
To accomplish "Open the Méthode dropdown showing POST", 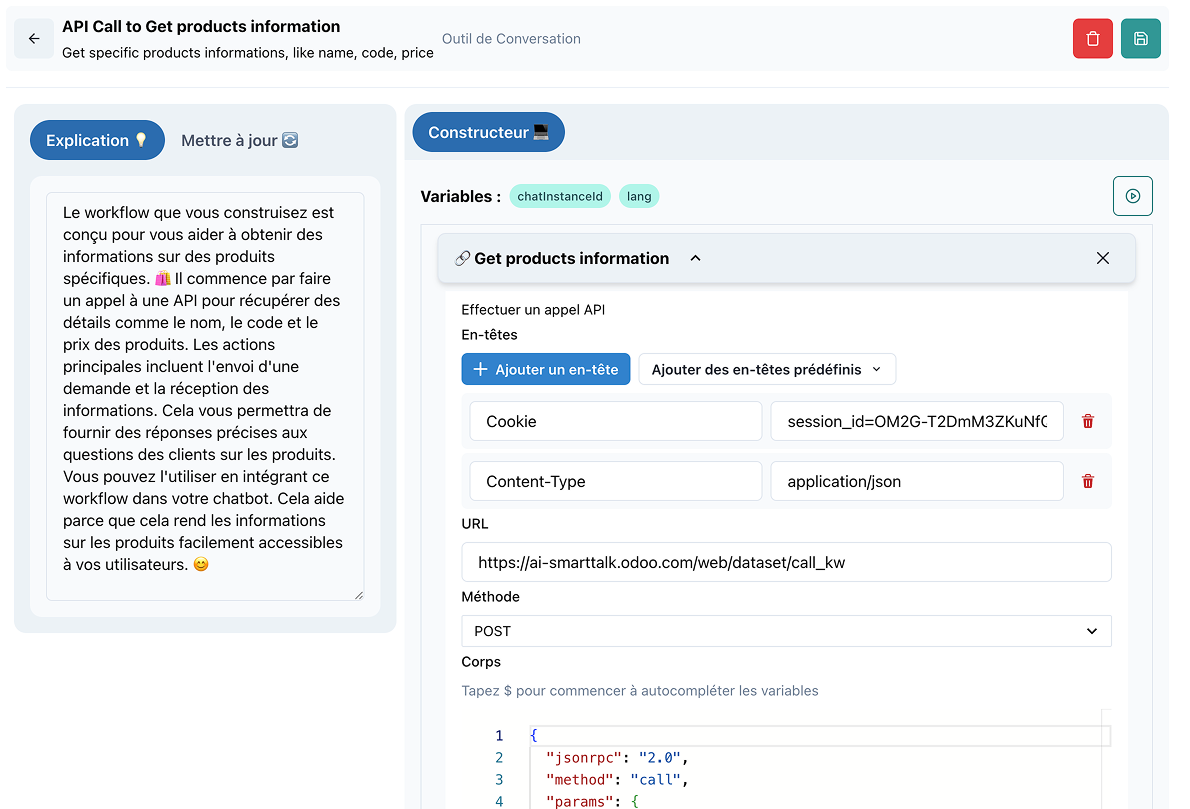I will 786,630.
